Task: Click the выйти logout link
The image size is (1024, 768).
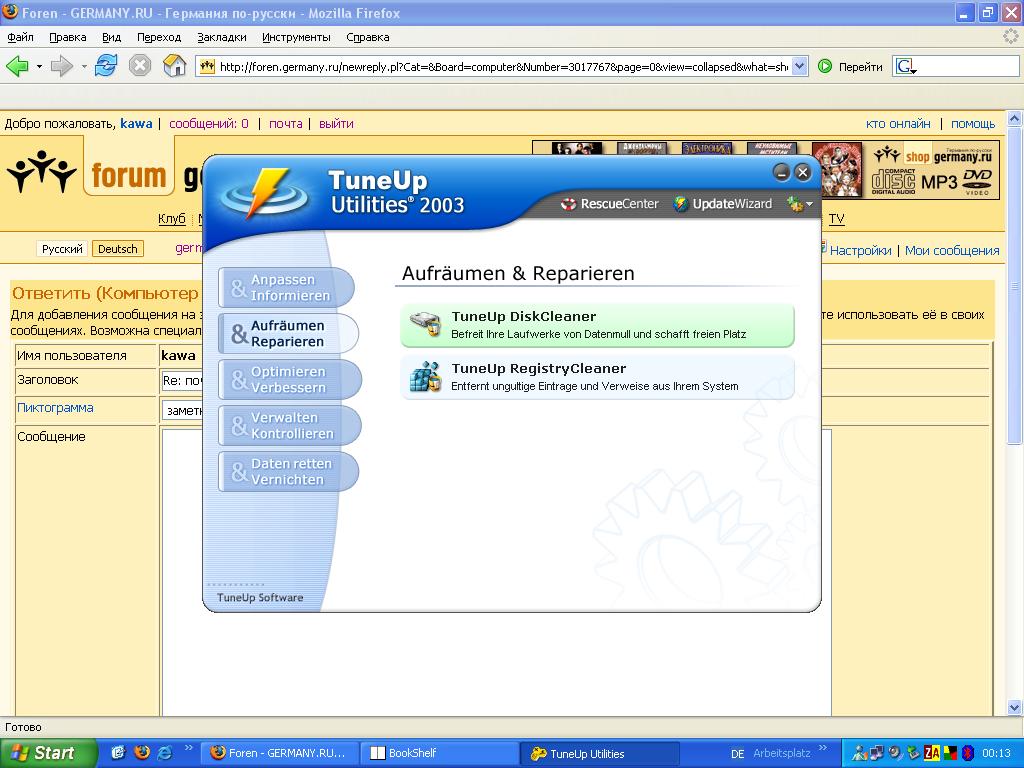Action: [x=336, y=123]
